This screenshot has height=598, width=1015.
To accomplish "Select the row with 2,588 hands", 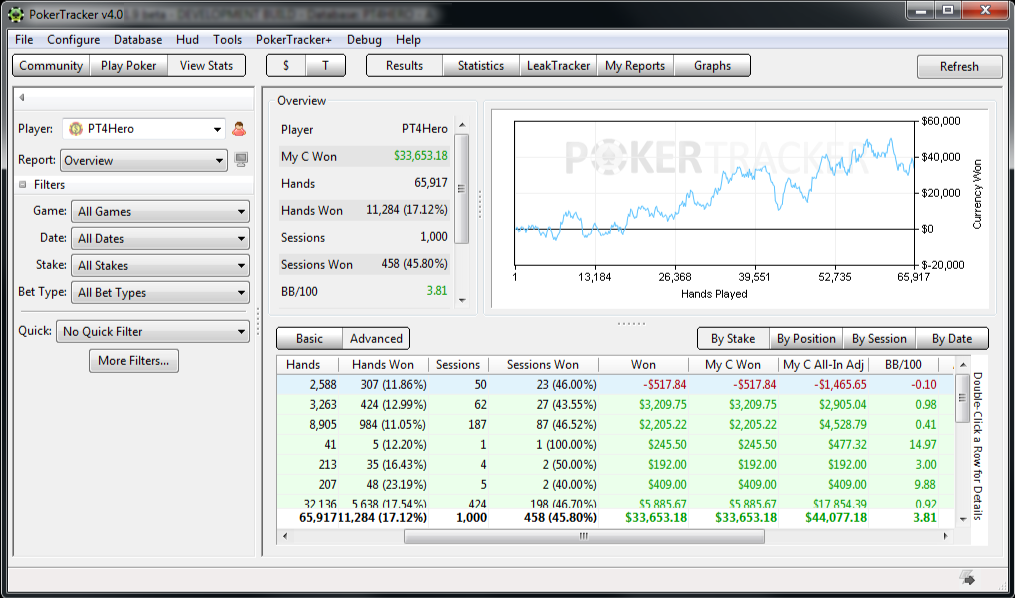I will pyautogui.click(x=616, y=384).
